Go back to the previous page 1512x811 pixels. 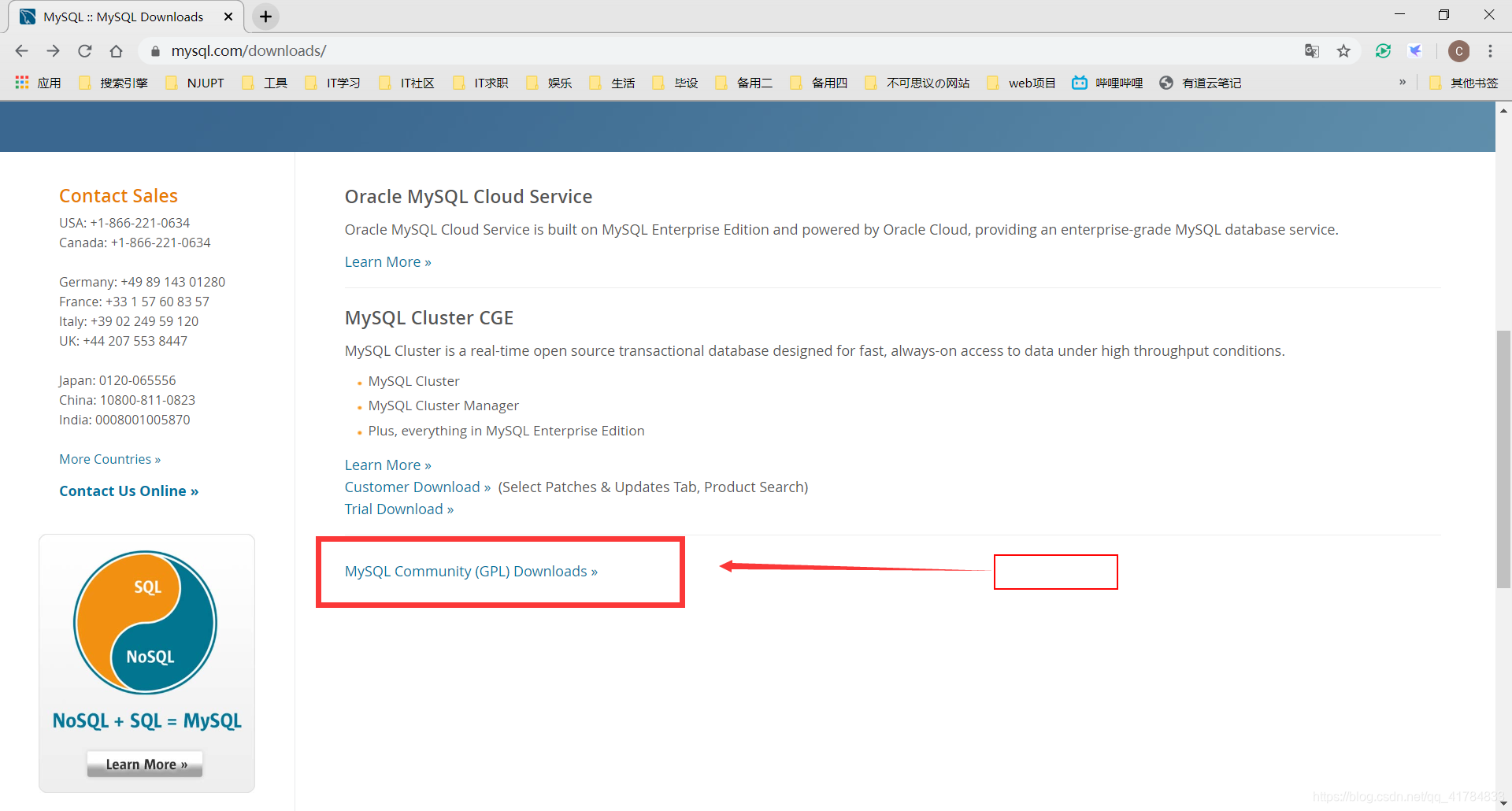[x=21, y=50]
